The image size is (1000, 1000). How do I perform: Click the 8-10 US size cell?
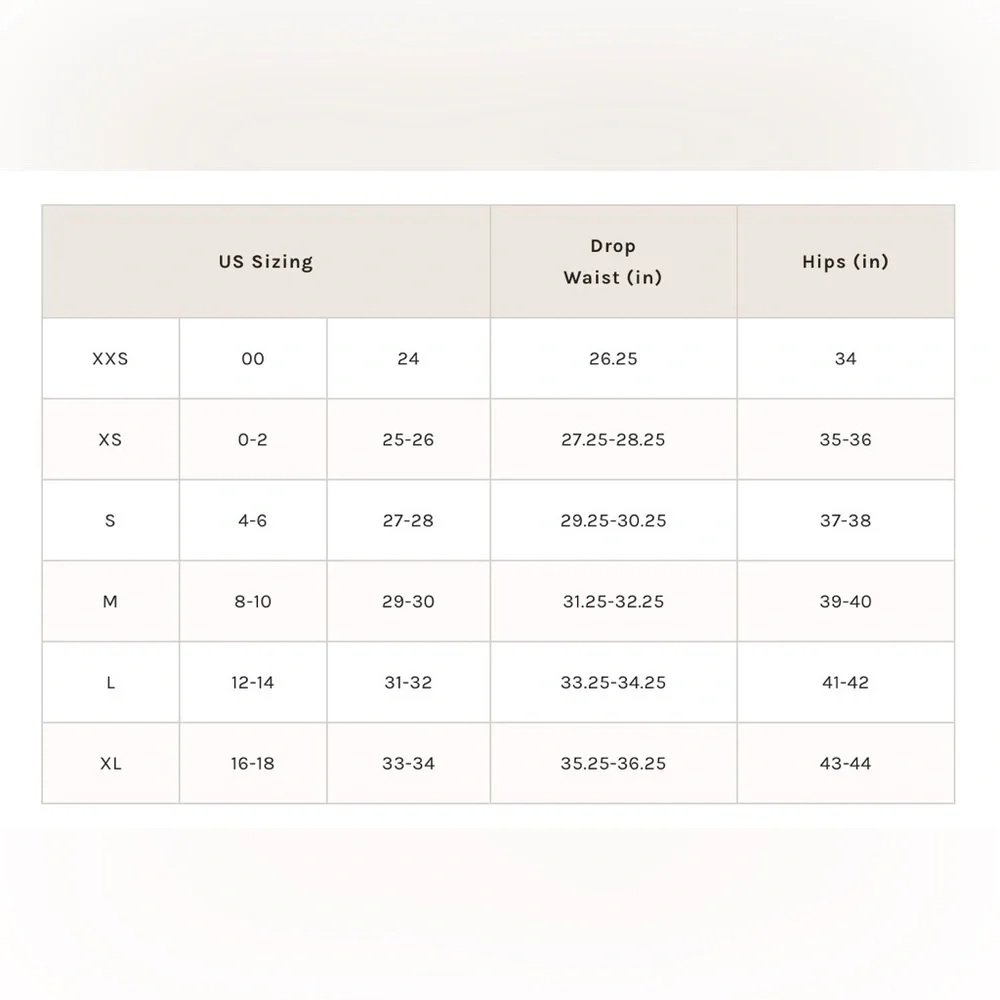253,601
